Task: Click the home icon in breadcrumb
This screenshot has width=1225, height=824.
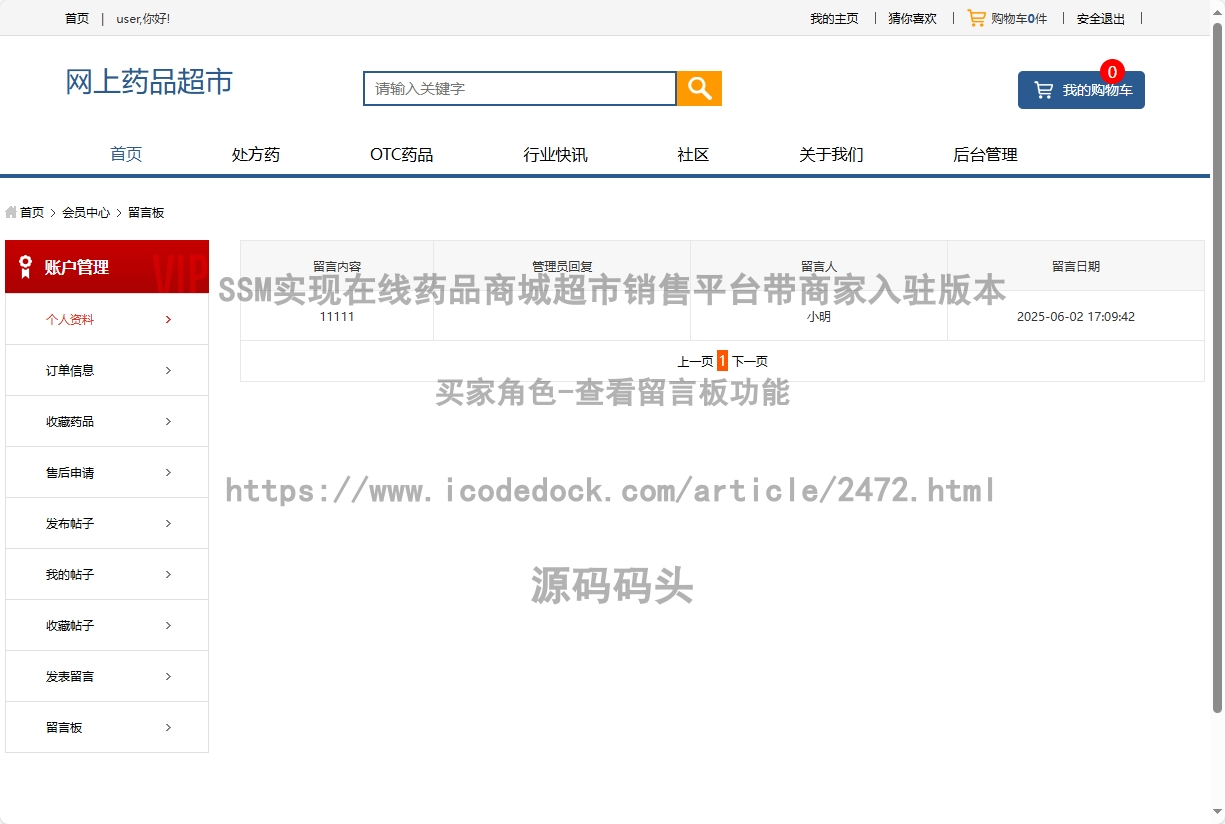Action: pyautogui.click(x=11, y=212)
